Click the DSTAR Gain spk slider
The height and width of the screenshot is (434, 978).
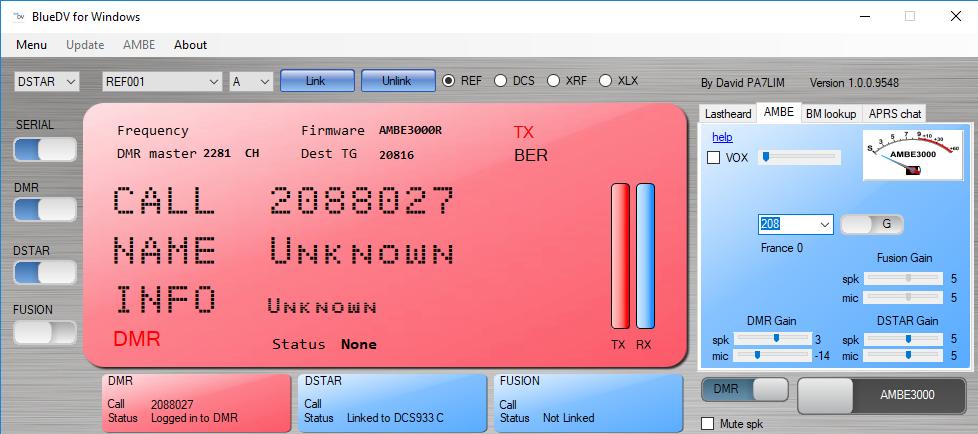click(x=903, y=339)
